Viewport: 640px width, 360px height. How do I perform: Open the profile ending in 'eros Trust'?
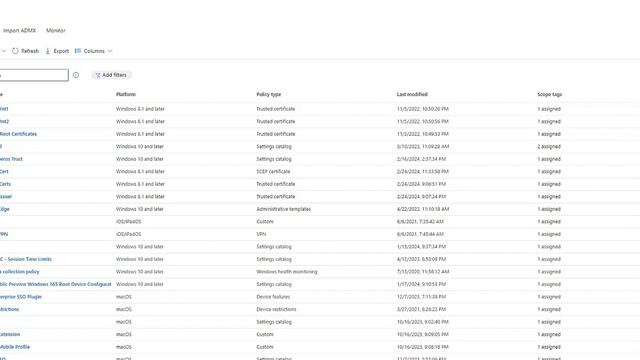coord(11,159)
